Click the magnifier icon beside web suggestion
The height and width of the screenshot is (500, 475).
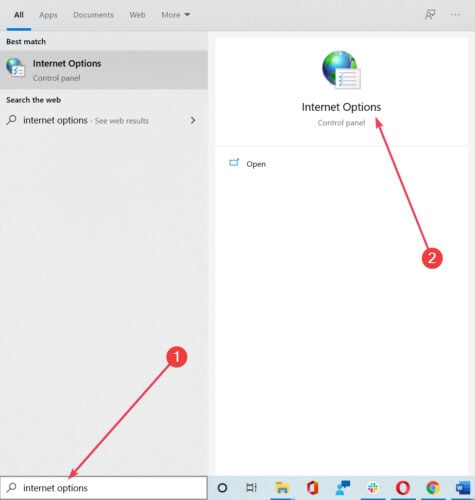pyautogui.click(x=11, y=120)
